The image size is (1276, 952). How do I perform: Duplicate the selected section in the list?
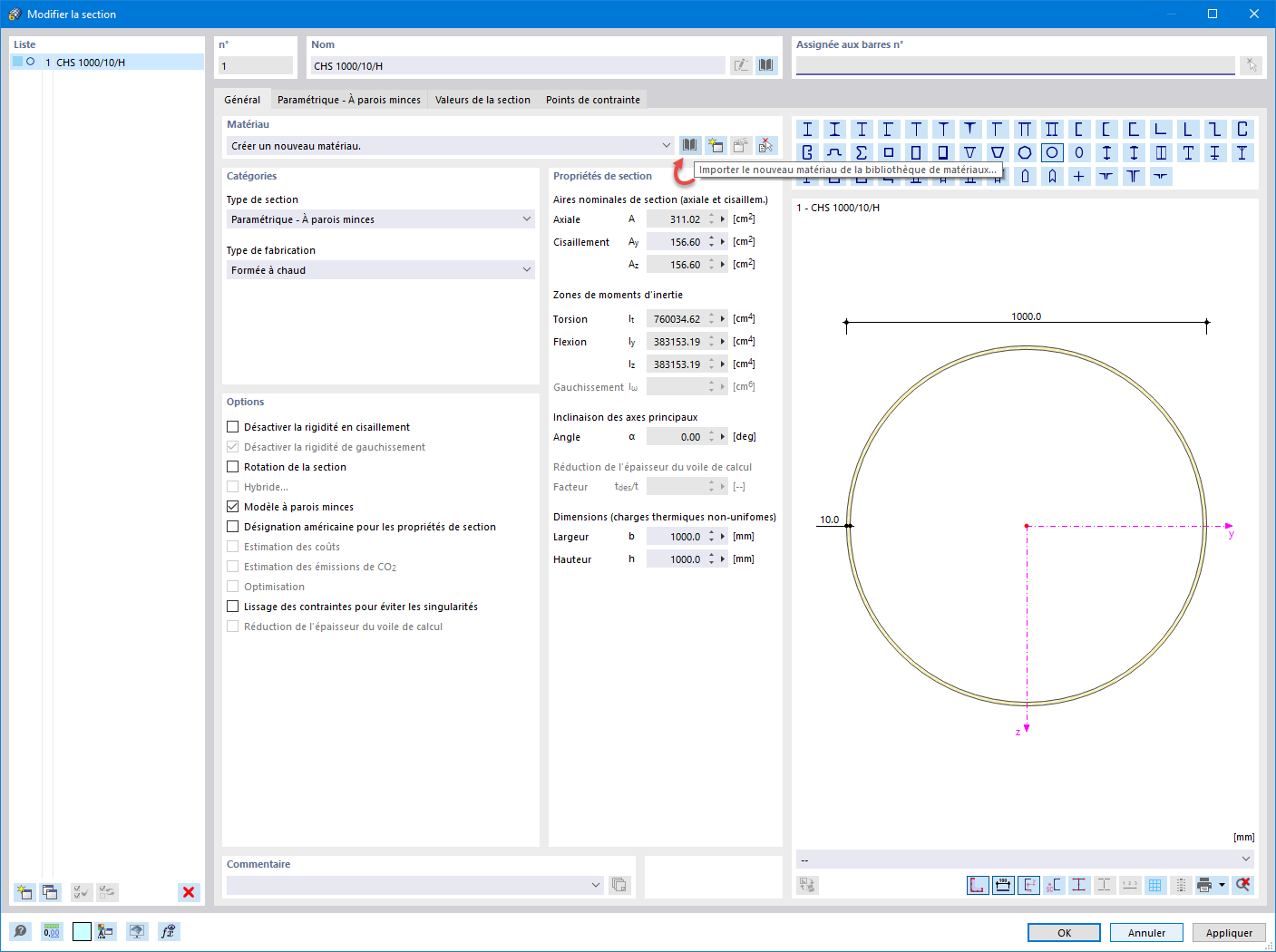click(50, 892)
